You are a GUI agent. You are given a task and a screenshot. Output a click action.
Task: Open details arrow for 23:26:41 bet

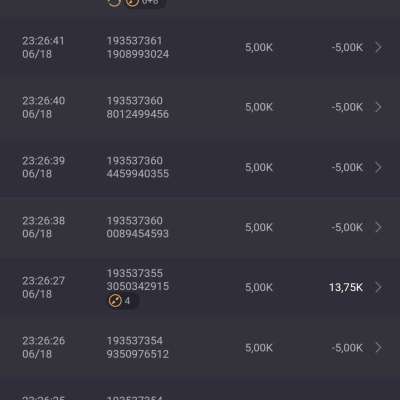[x=378, y=47]
